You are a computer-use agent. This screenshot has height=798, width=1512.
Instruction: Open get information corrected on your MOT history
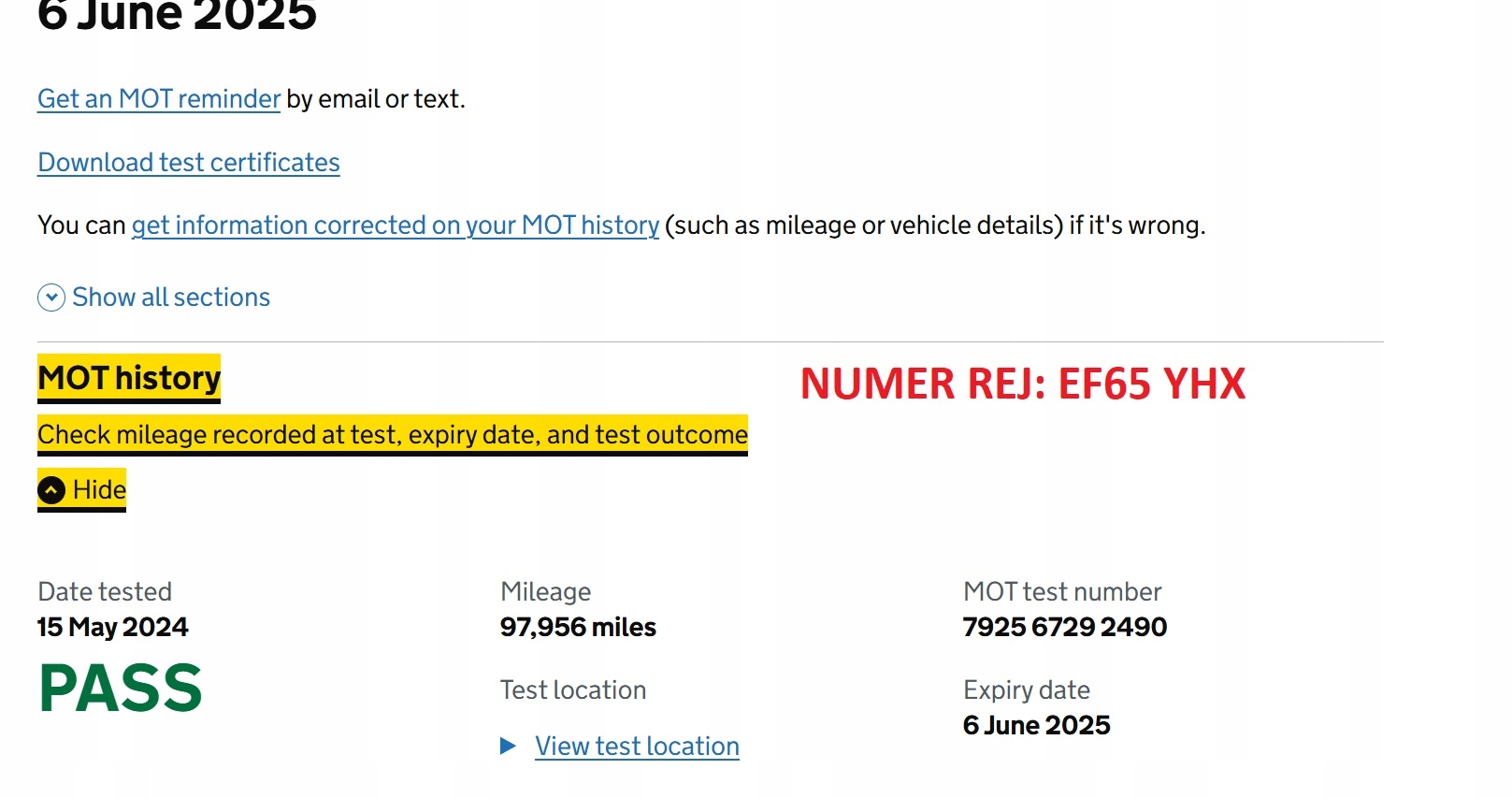(395, 225)
